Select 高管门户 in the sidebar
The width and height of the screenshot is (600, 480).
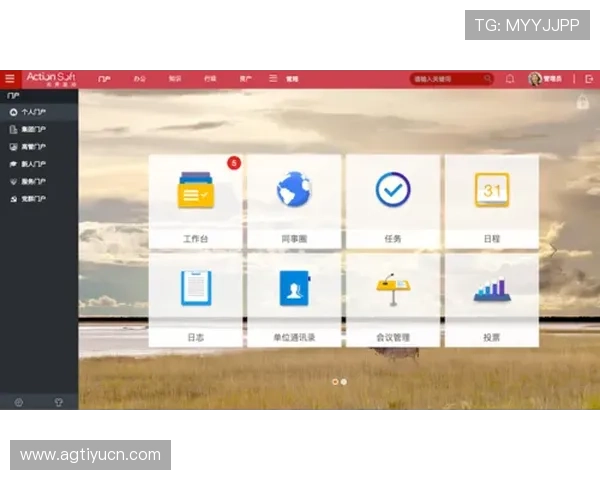pyautogui.click(x=39, y=147)
